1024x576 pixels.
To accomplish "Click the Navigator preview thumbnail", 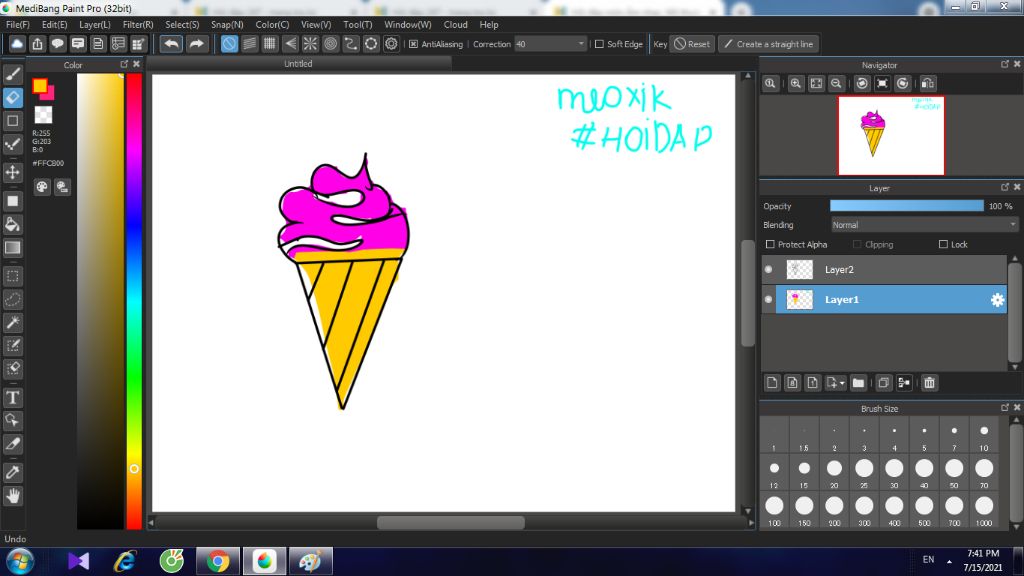I will 891,136.
